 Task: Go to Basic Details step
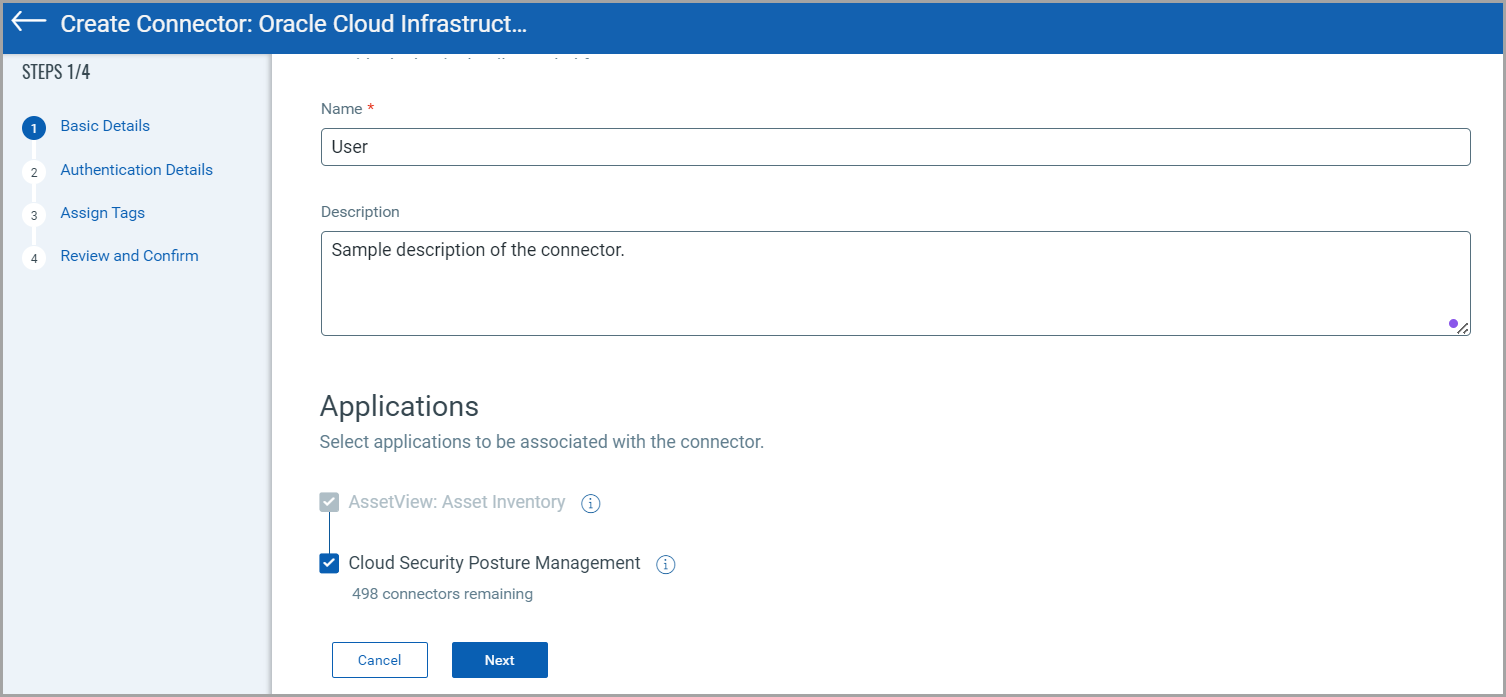tap(105, 126)
